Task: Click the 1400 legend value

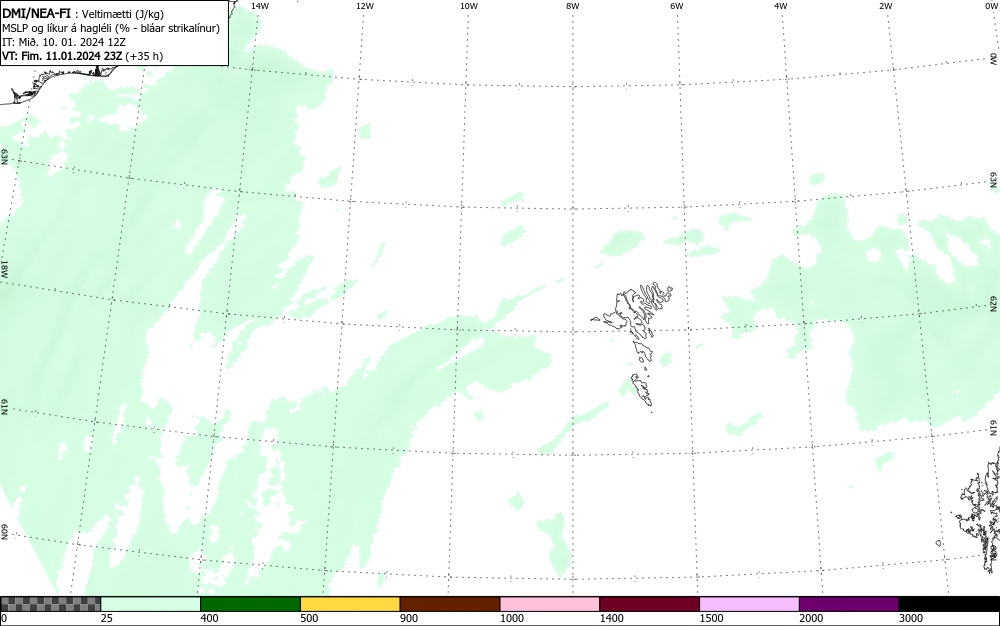Action: 611,618
